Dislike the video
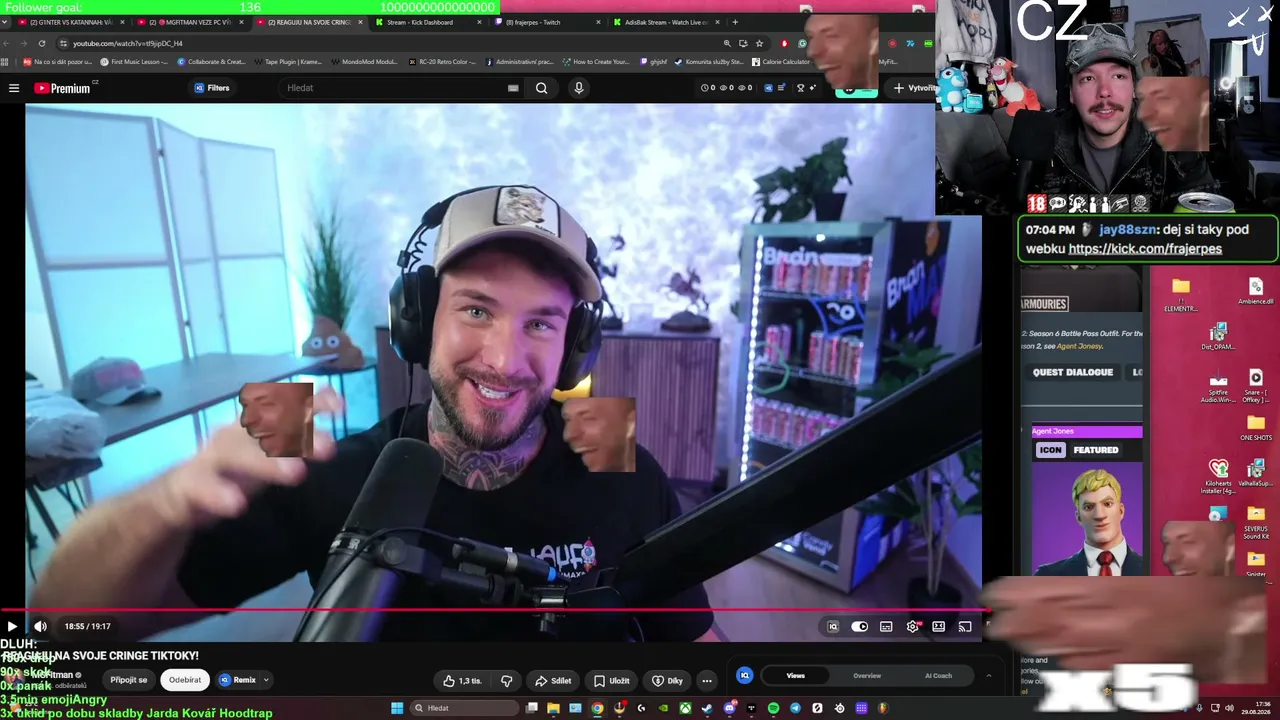Image resolution: width=1280 pixels, height=720 pixels. [507, 681]
